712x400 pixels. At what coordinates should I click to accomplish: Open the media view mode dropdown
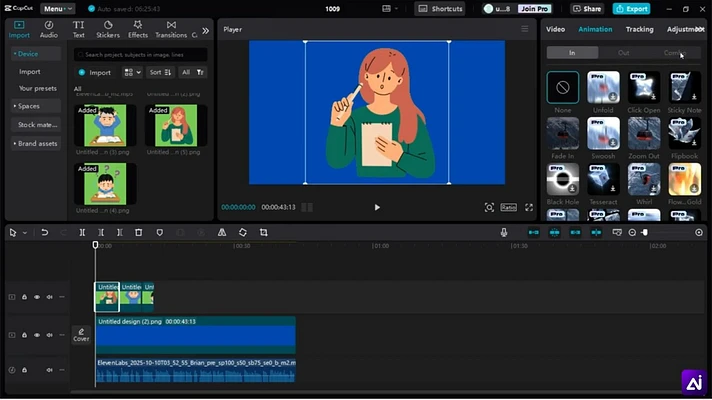[x=132, y=72]
